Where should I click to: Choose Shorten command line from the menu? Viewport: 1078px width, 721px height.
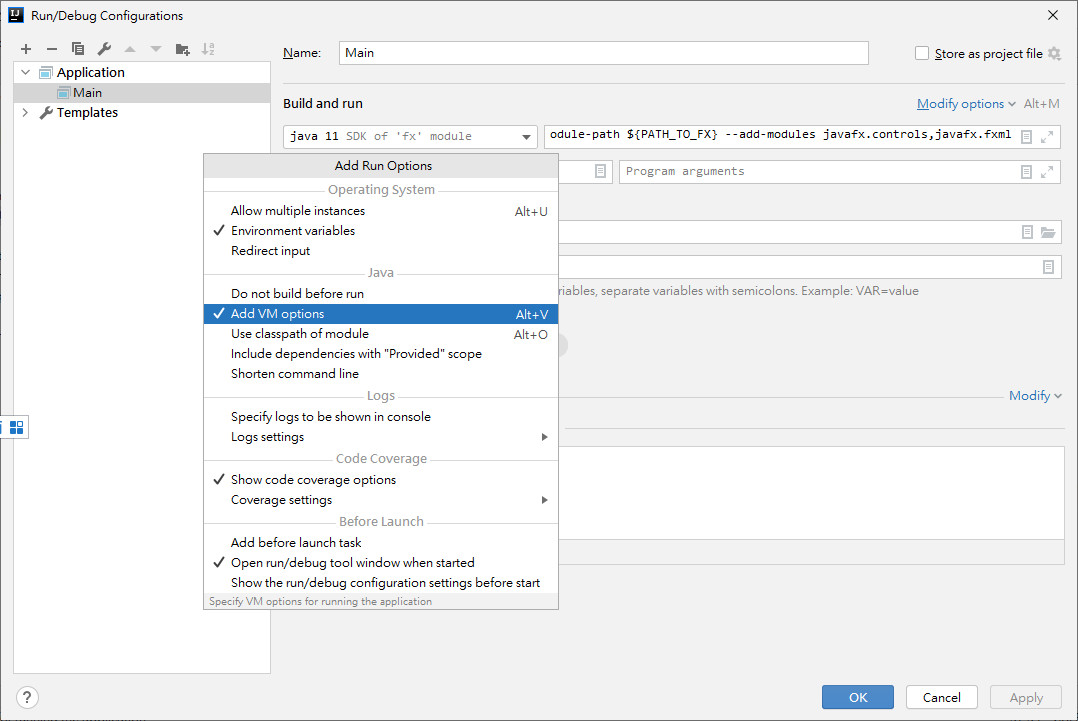[x=294, y=374]
